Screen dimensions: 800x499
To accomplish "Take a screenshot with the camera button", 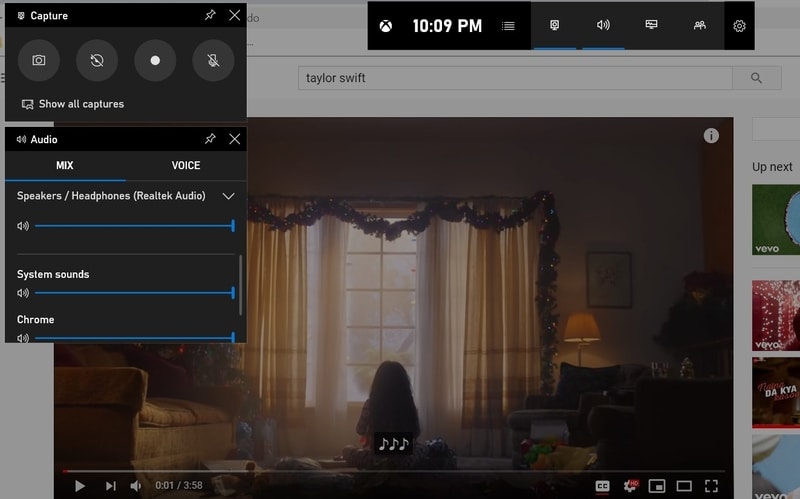I will (x=38, y=60).
